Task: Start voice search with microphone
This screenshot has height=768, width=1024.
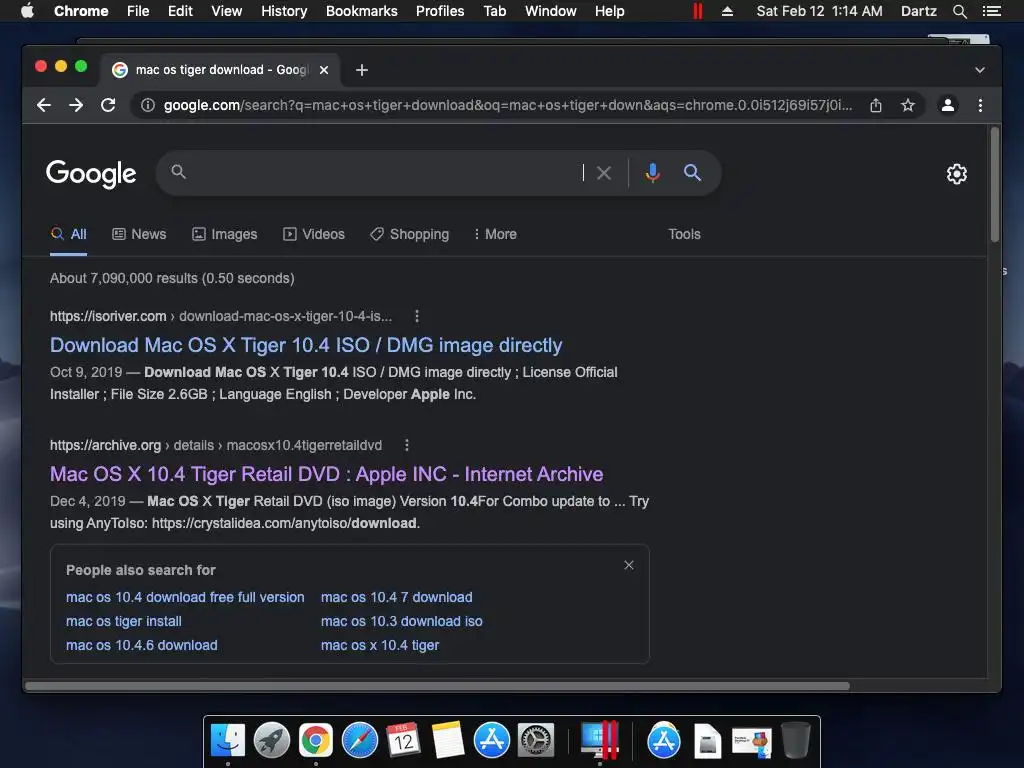Action: 652,173
